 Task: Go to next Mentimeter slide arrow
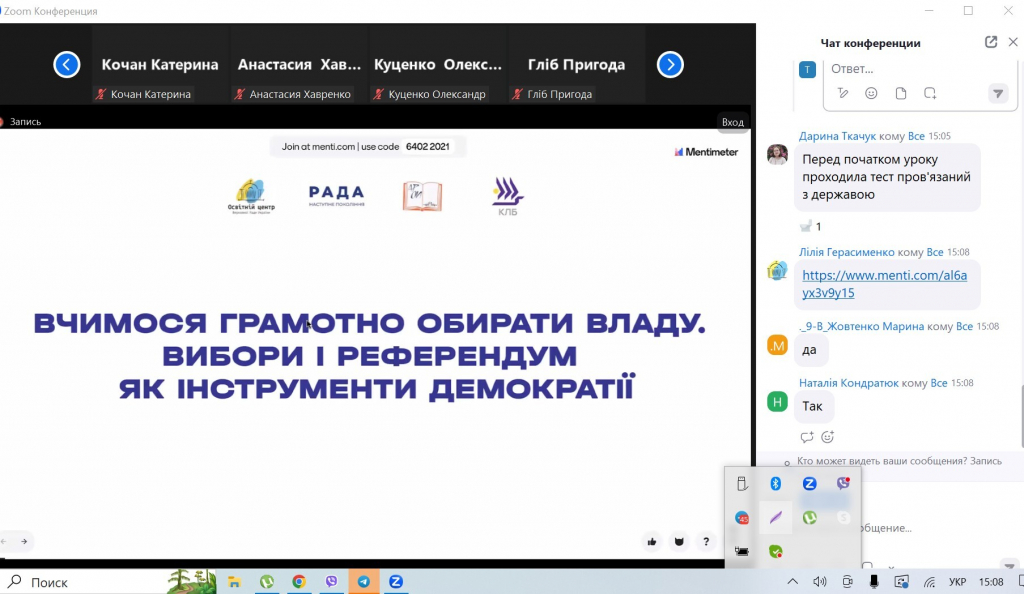pos(24,541)
